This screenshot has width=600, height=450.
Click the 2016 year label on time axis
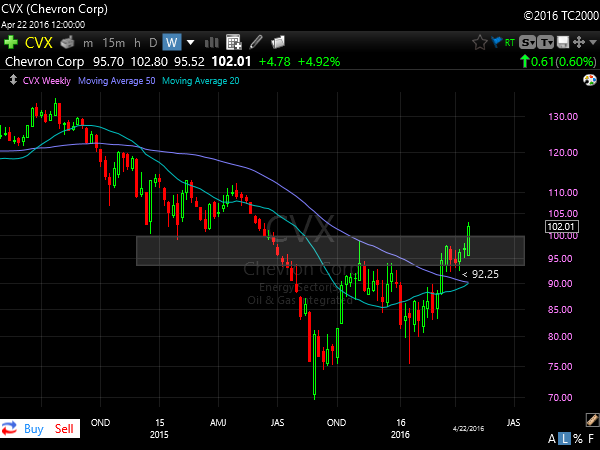[x=400, y=435]
